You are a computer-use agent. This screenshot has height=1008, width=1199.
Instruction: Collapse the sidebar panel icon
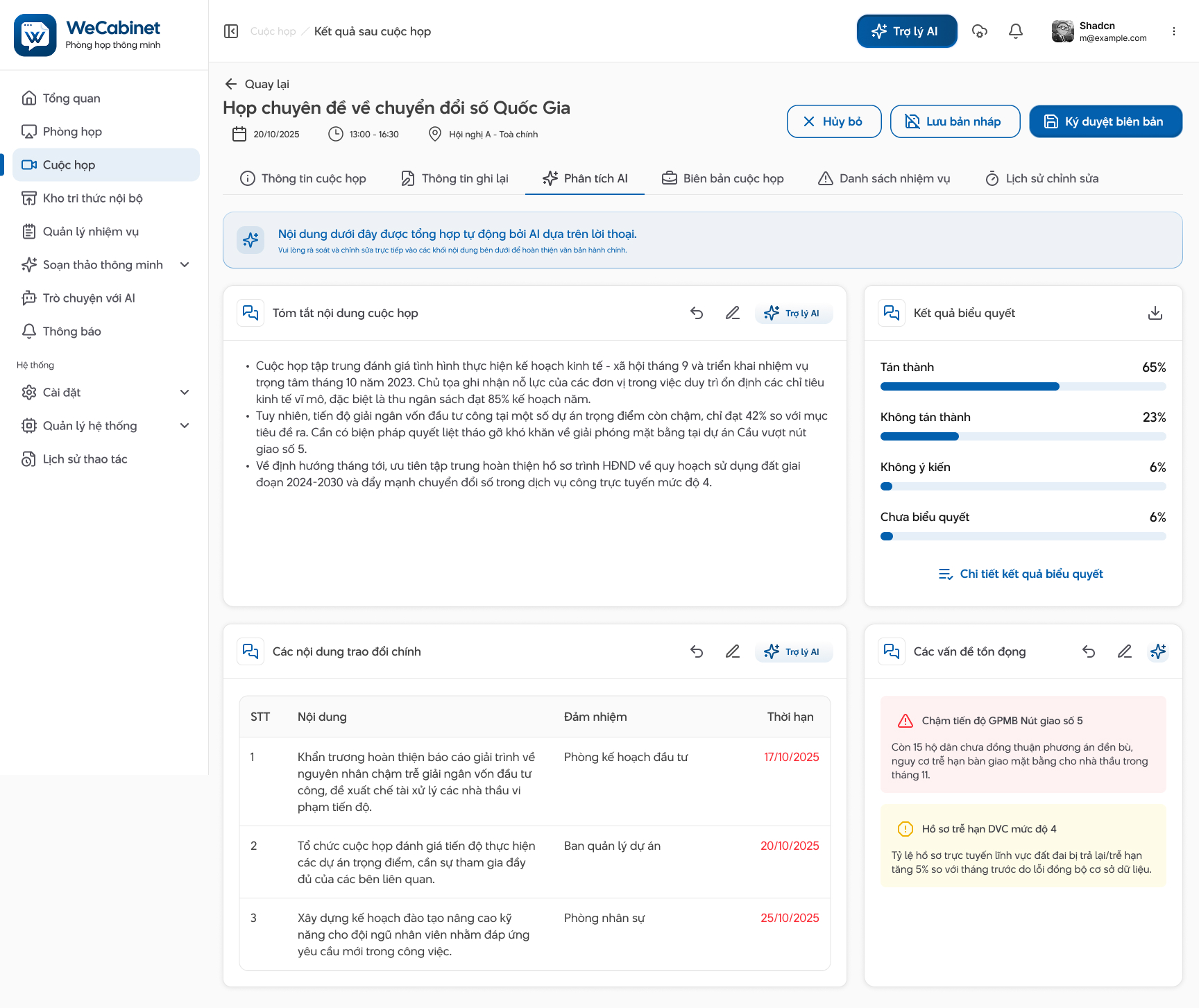coord(231,31)
